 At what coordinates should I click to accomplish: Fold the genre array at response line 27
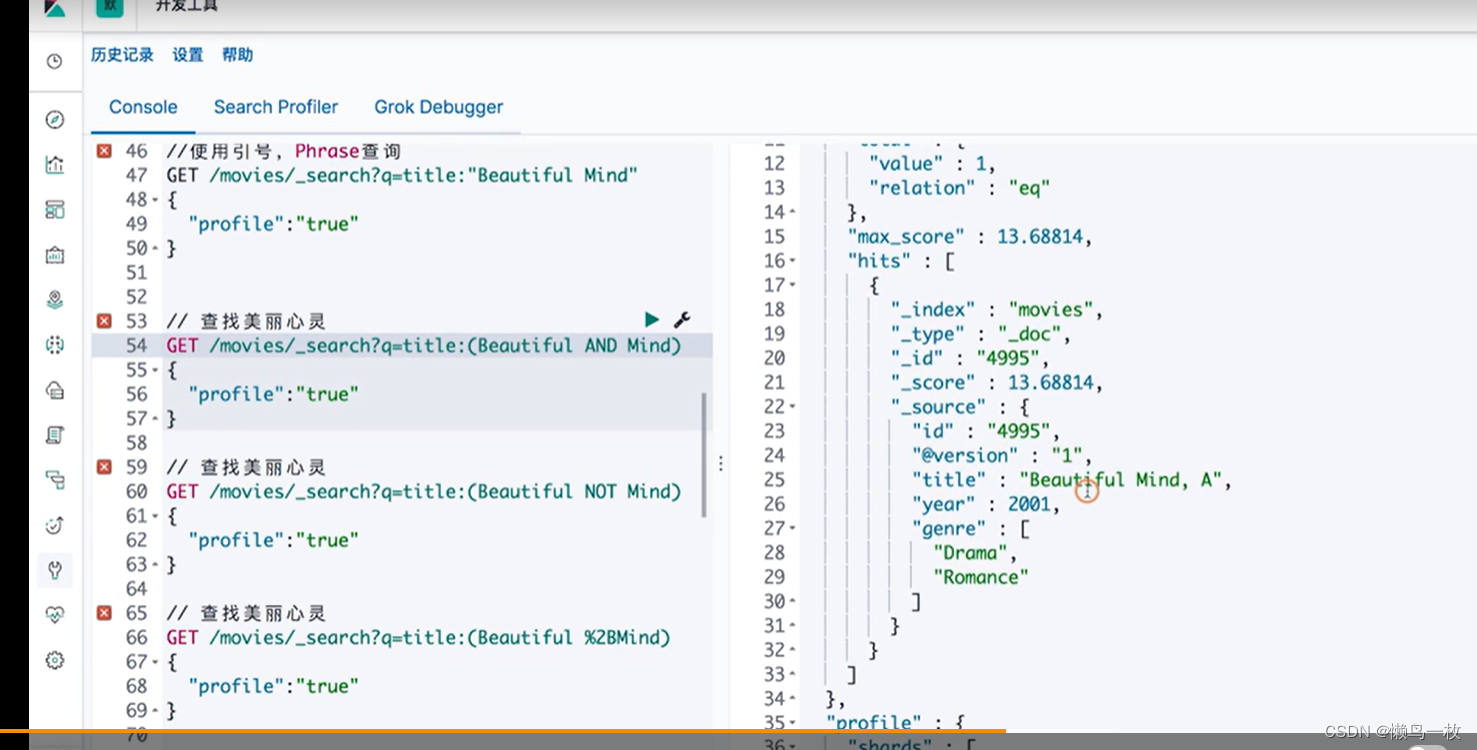[x=793, y=528]
